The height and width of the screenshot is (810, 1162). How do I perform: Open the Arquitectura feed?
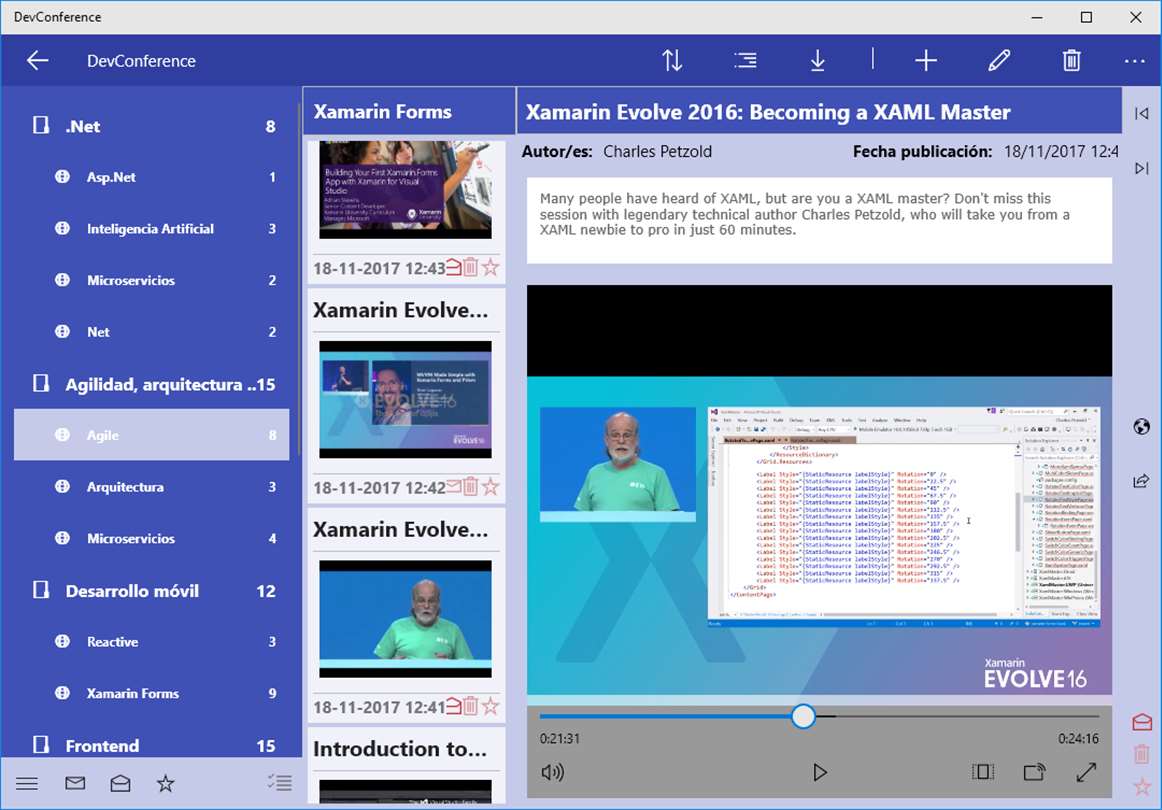tap(152, 487)
